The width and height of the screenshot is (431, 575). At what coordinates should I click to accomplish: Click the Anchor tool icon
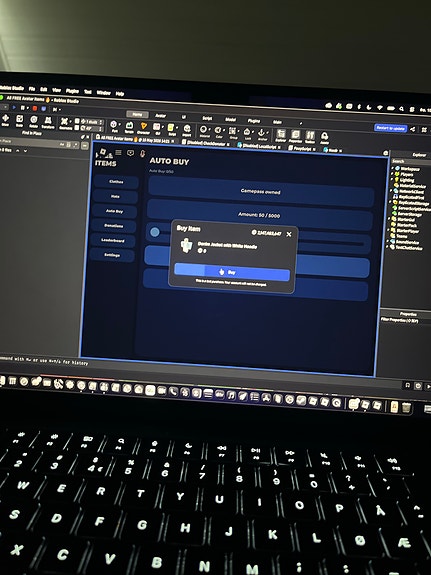[262, 134]
